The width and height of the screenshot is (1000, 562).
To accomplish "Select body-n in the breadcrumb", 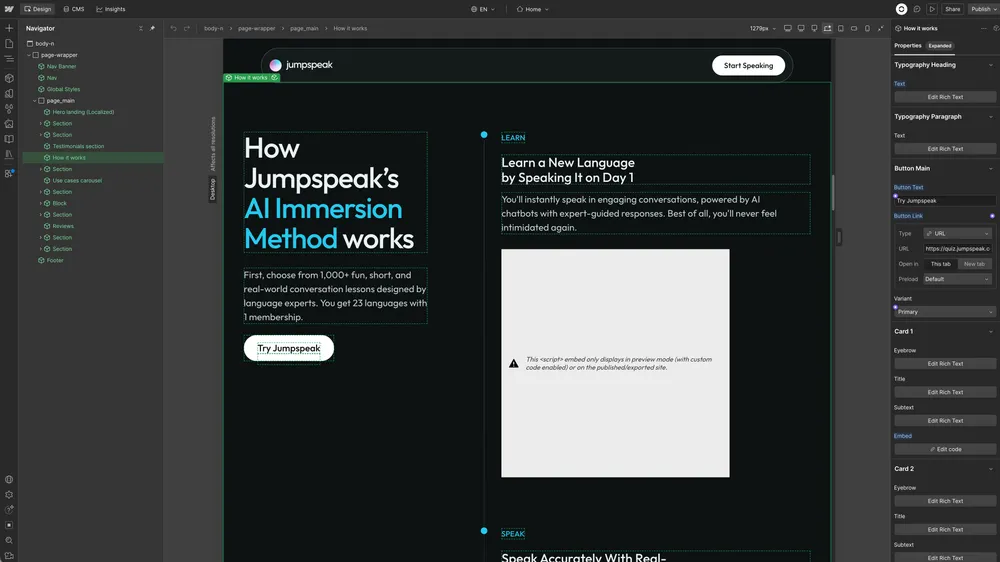I will click(214, 28).
